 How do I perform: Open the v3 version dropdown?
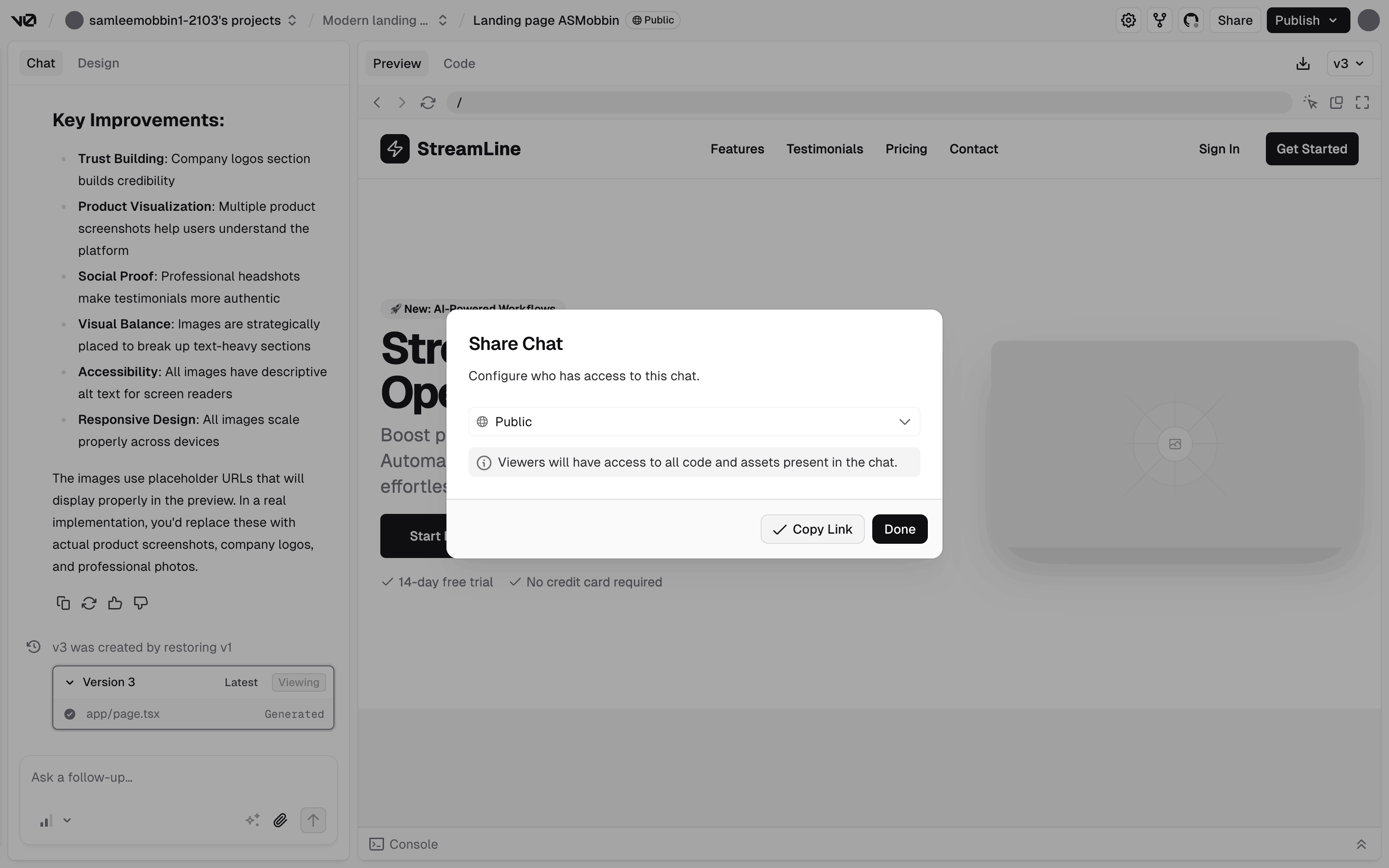(1349, 64)
